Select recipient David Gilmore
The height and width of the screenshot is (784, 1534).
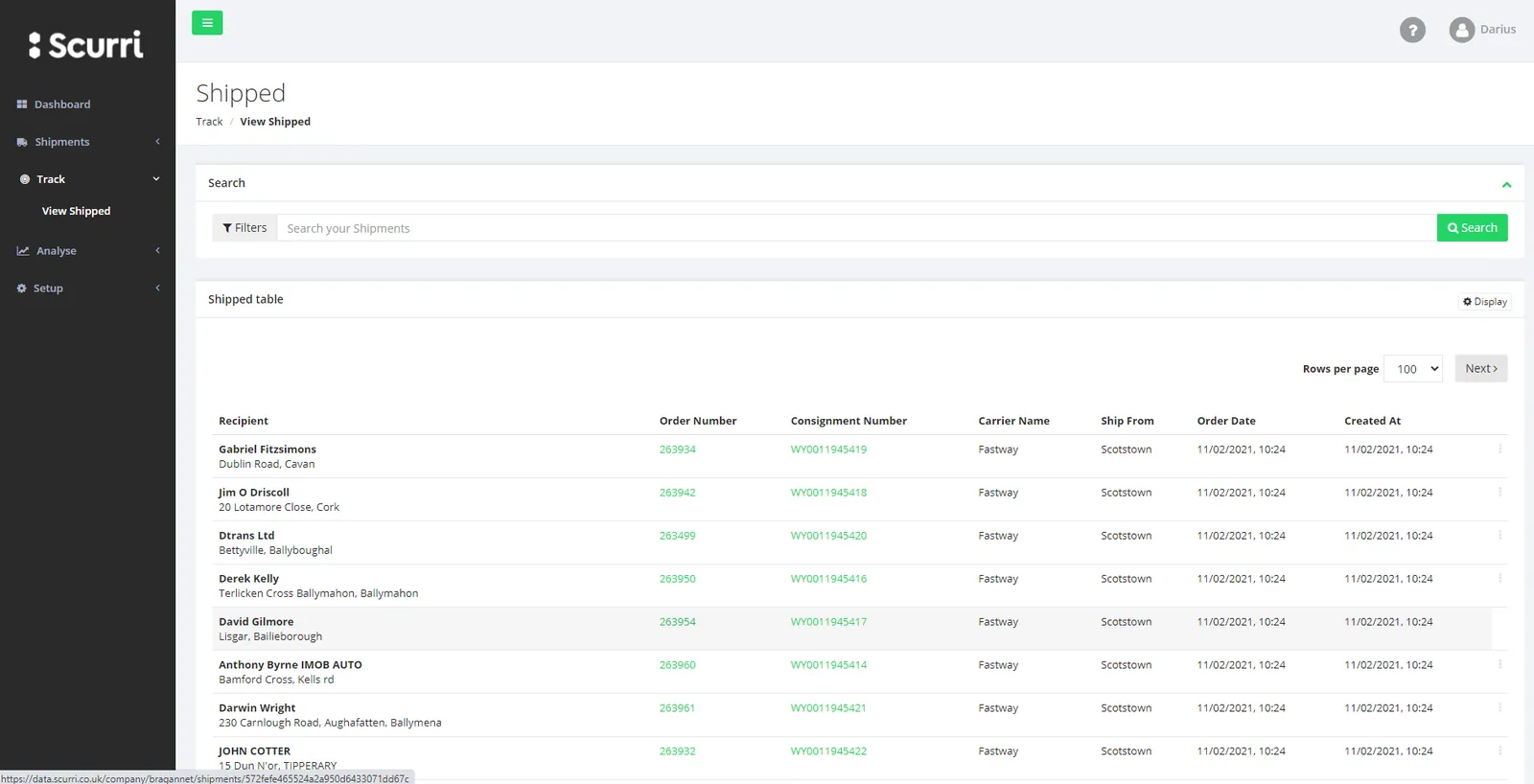click(256, 622)
